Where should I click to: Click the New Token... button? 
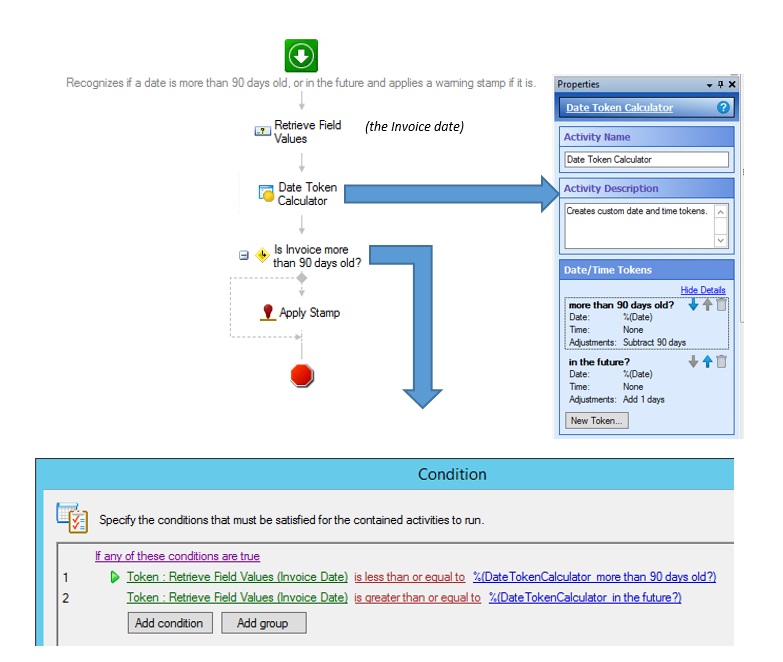597,421
